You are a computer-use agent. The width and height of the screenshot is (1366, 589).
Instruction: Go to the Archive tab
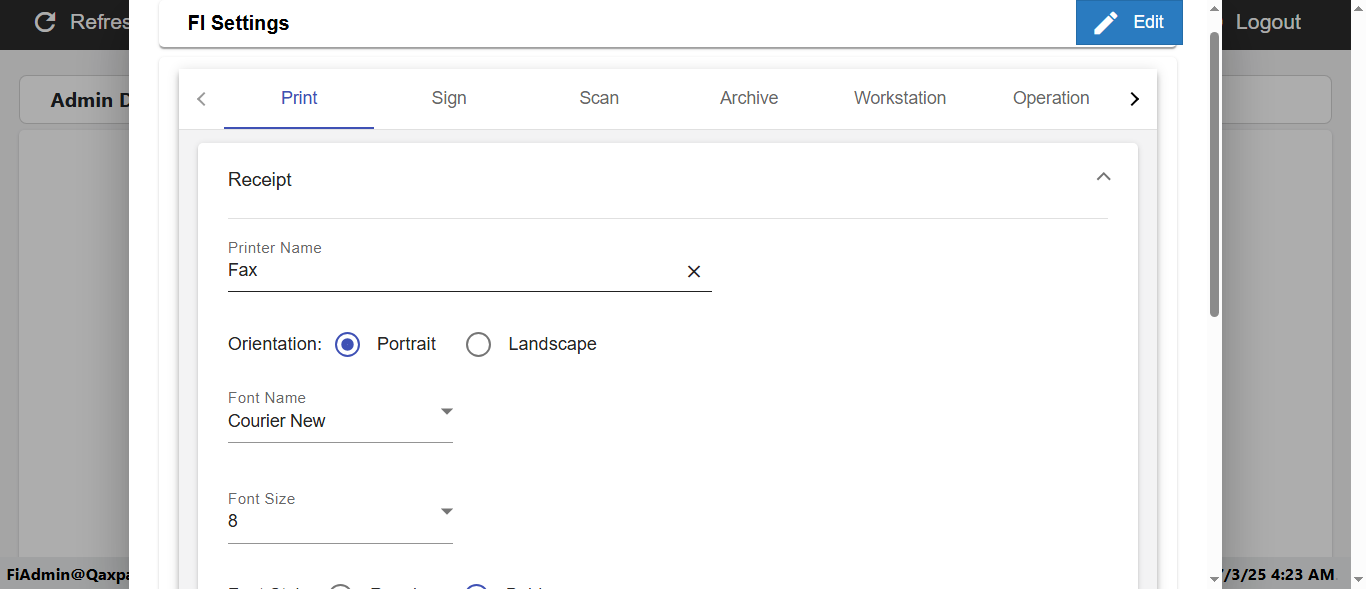749,98
